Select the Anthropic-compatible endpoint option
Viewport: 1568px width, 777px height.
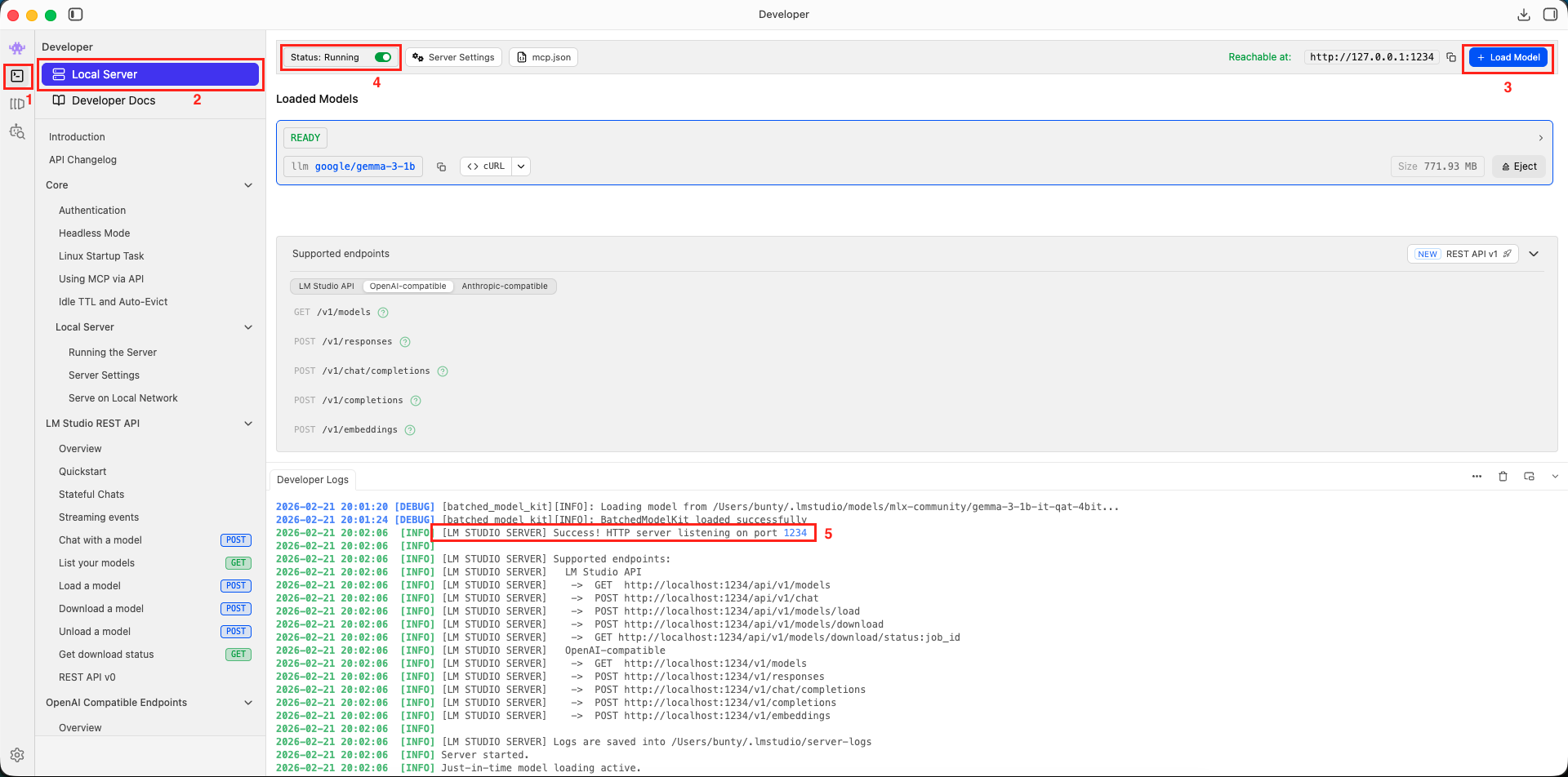(x=504, y=286)
